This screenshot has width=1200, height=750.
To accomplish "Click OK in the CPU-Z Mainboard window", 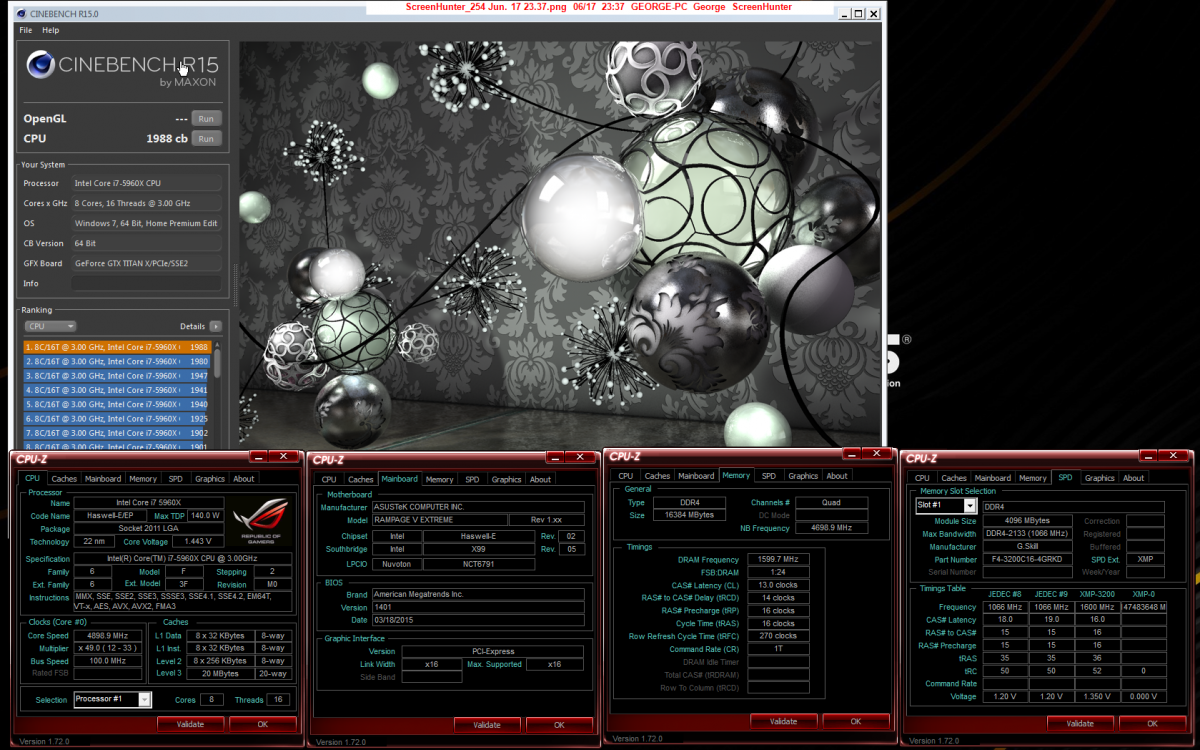I will (x=560, y=725).
